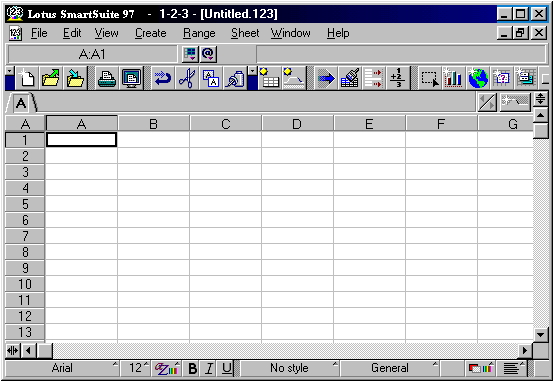Click the Print icon in toolbar
Viewport: 555px width, 383px height.
107,78
